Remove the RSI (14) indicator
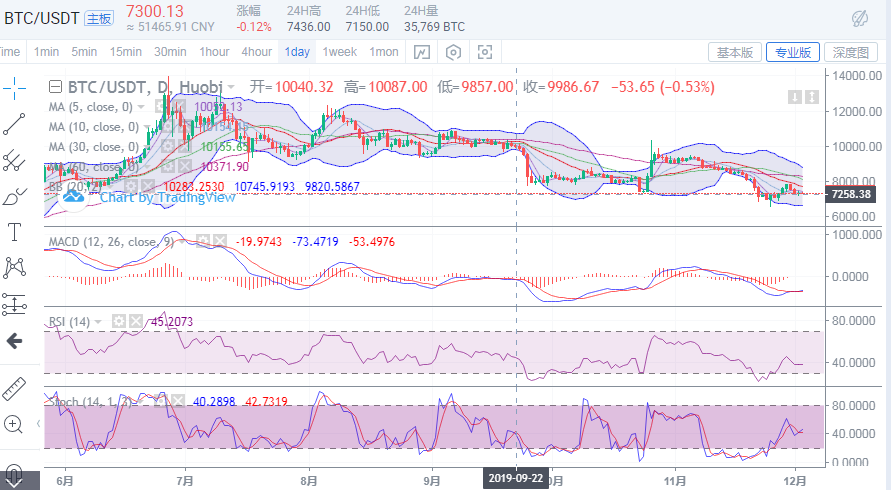This screenshot has width=891, height=490. (x=136, y=321)
